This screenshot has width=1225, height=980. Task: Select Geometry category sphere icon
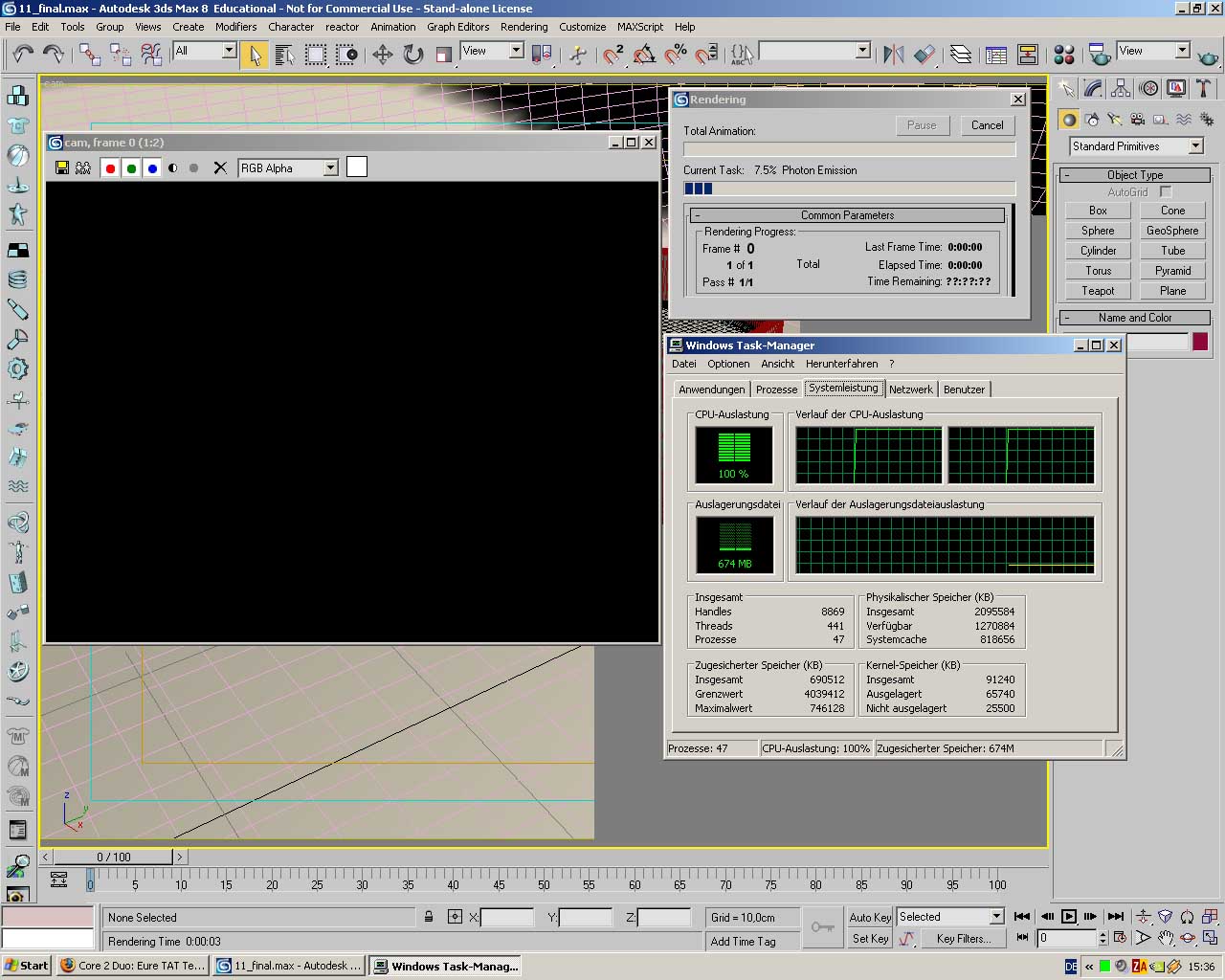pos(1068,120)
